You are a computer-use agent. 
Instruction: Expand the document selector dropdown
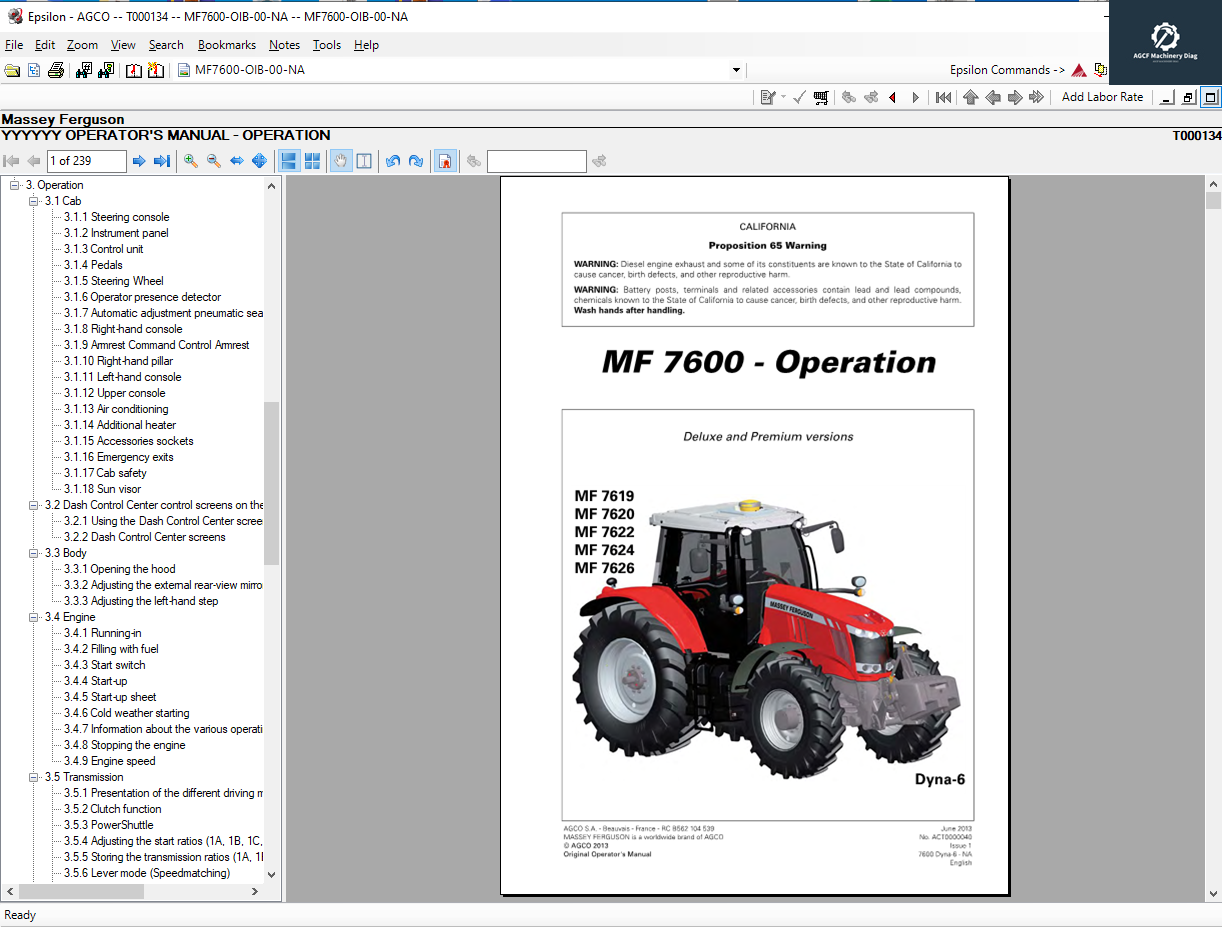[x=736, y=70]
